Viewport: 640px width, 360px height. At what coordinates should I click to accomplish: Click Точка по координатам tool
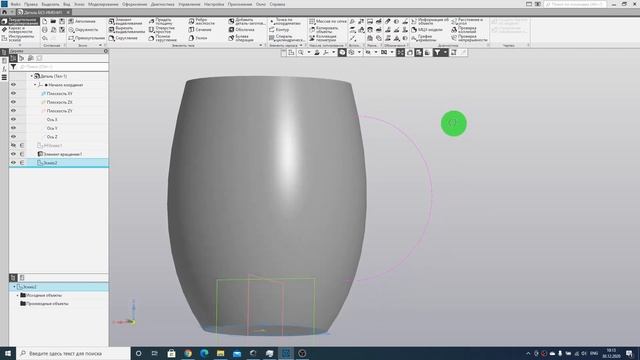point(285,21)
